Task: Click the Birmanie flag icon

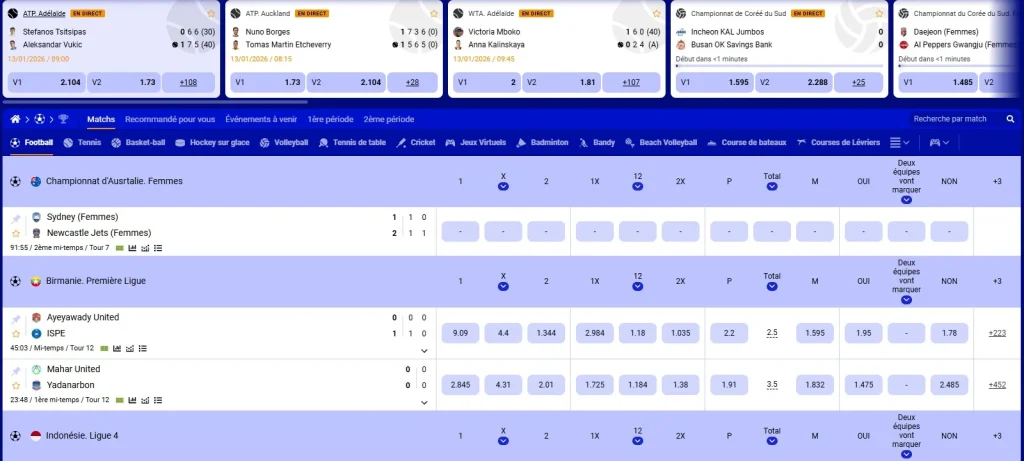Action: (x=36, y=281)
